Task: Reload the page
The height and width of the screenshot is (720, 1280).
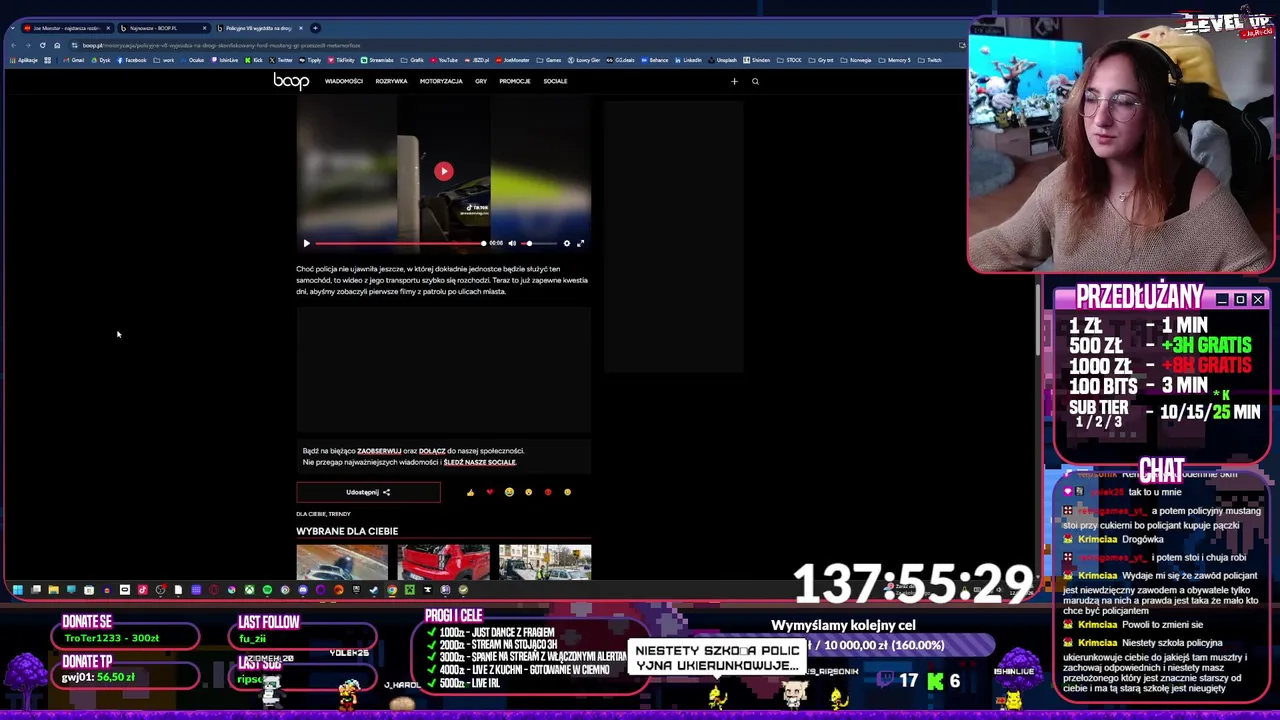Action: coord(42,45)
